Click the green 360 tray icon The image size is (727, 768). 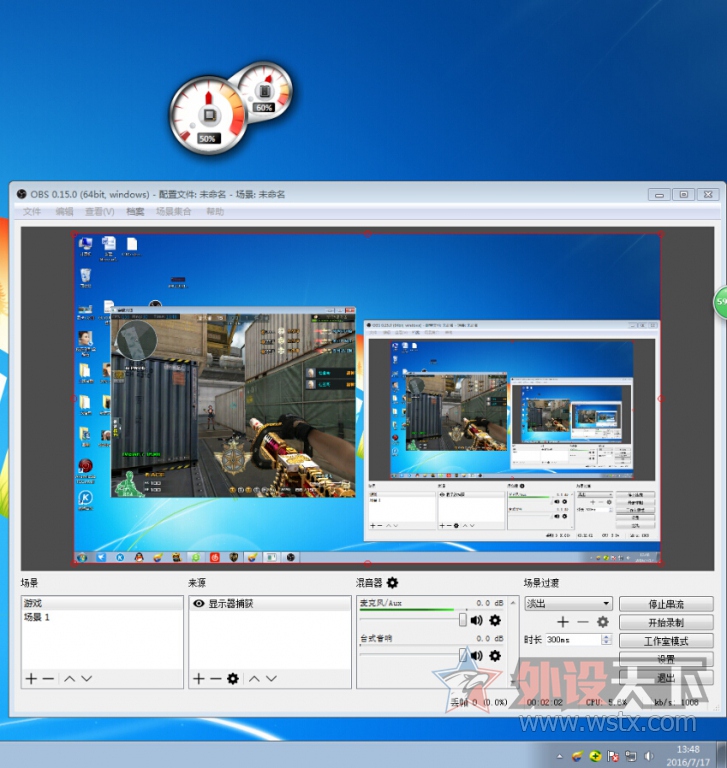click(x=595, y=756)
